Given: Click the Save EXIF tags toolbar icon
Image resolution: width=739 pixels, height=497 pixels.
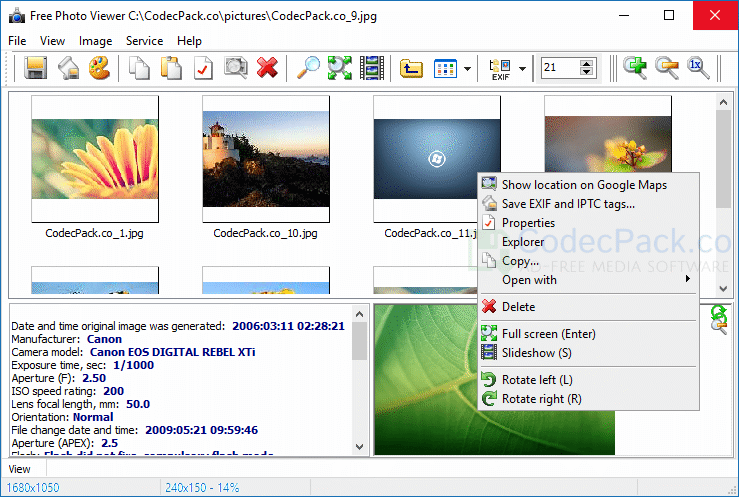Looking at the screenshot, I should pos(68,68).
